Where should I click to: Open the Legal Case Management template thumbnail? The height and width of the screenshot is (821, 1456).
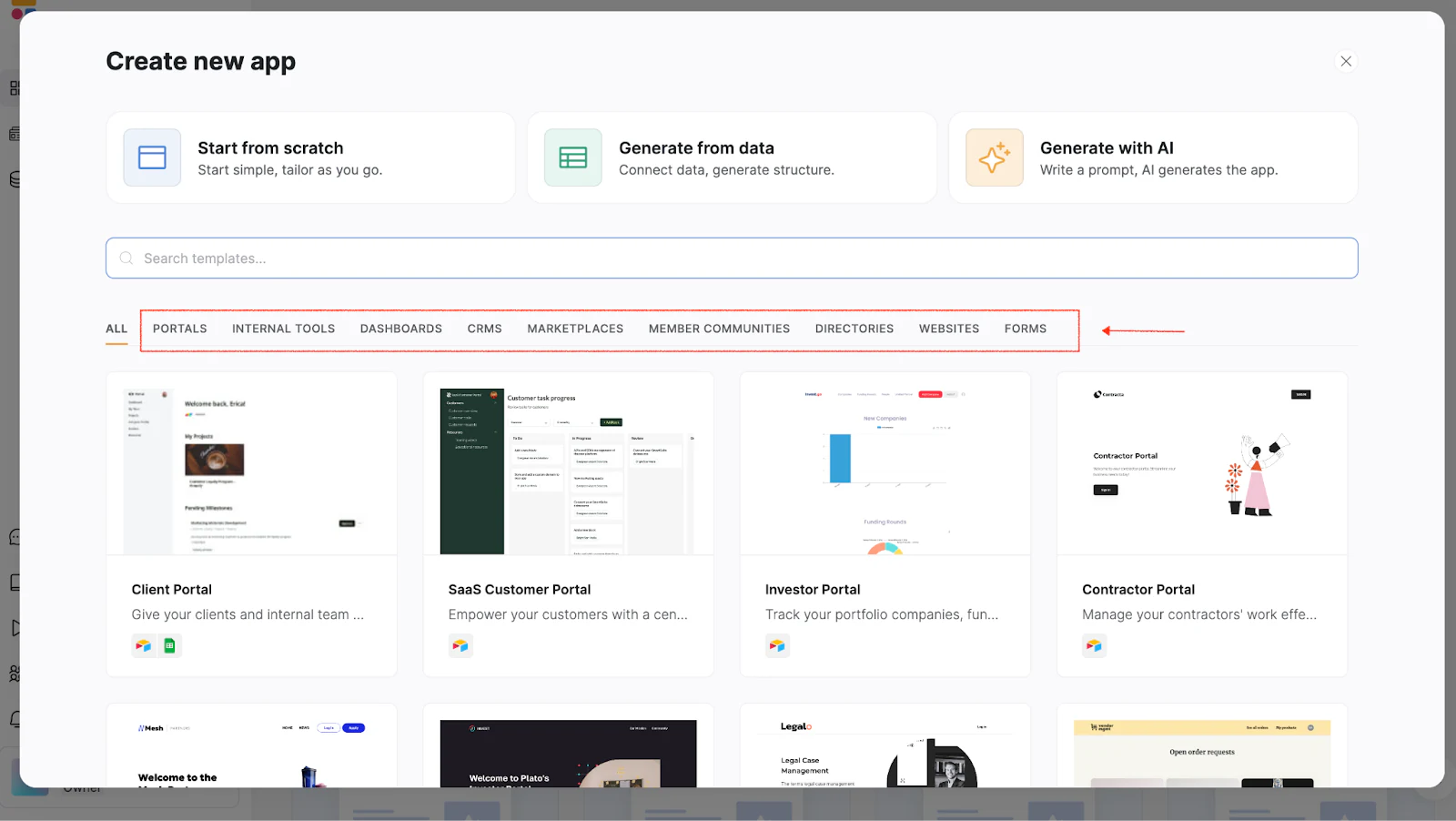point(885,745)
